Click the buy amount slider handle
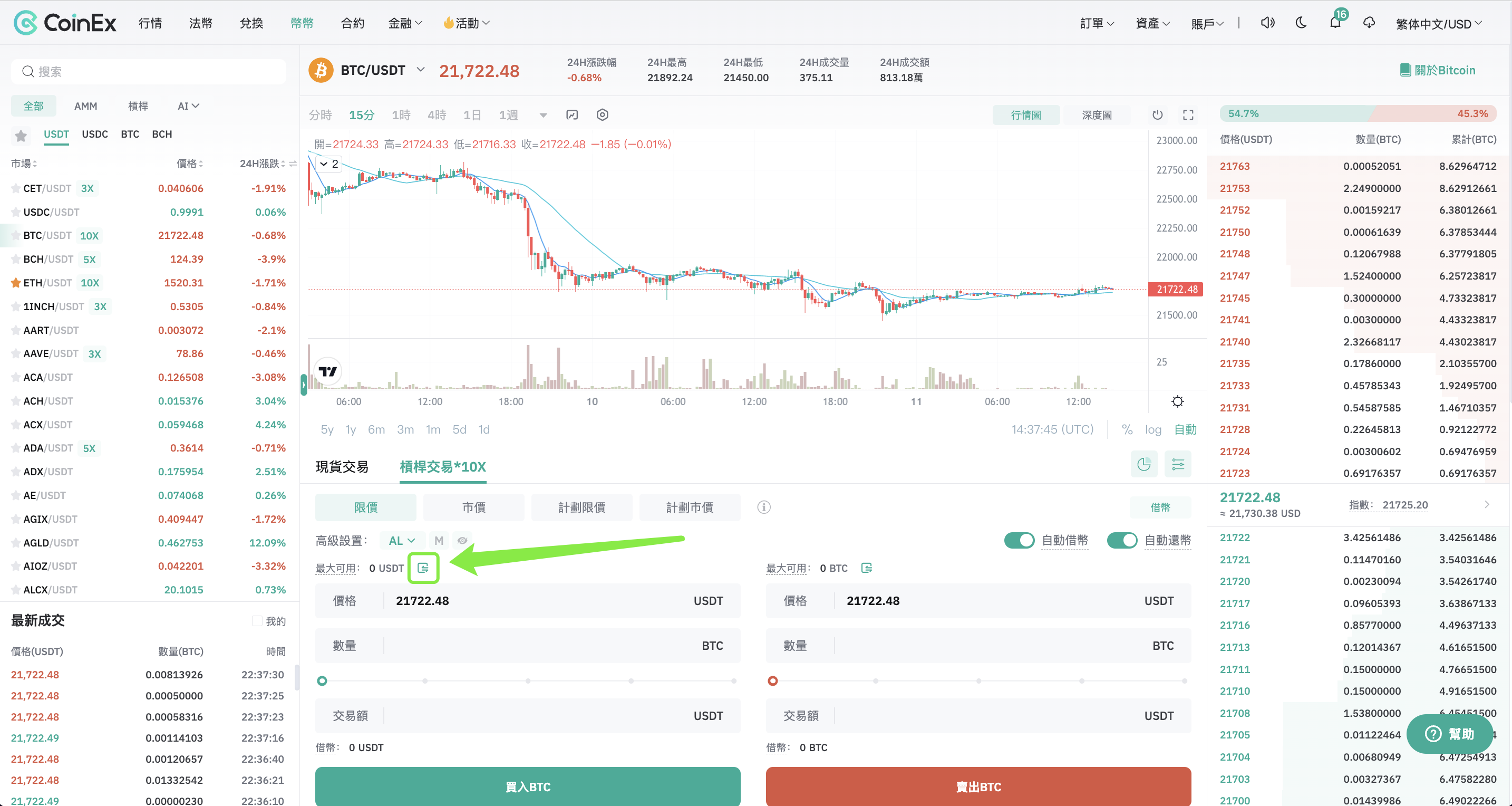This screenshot has width=1512, height=806. [322, 680]
